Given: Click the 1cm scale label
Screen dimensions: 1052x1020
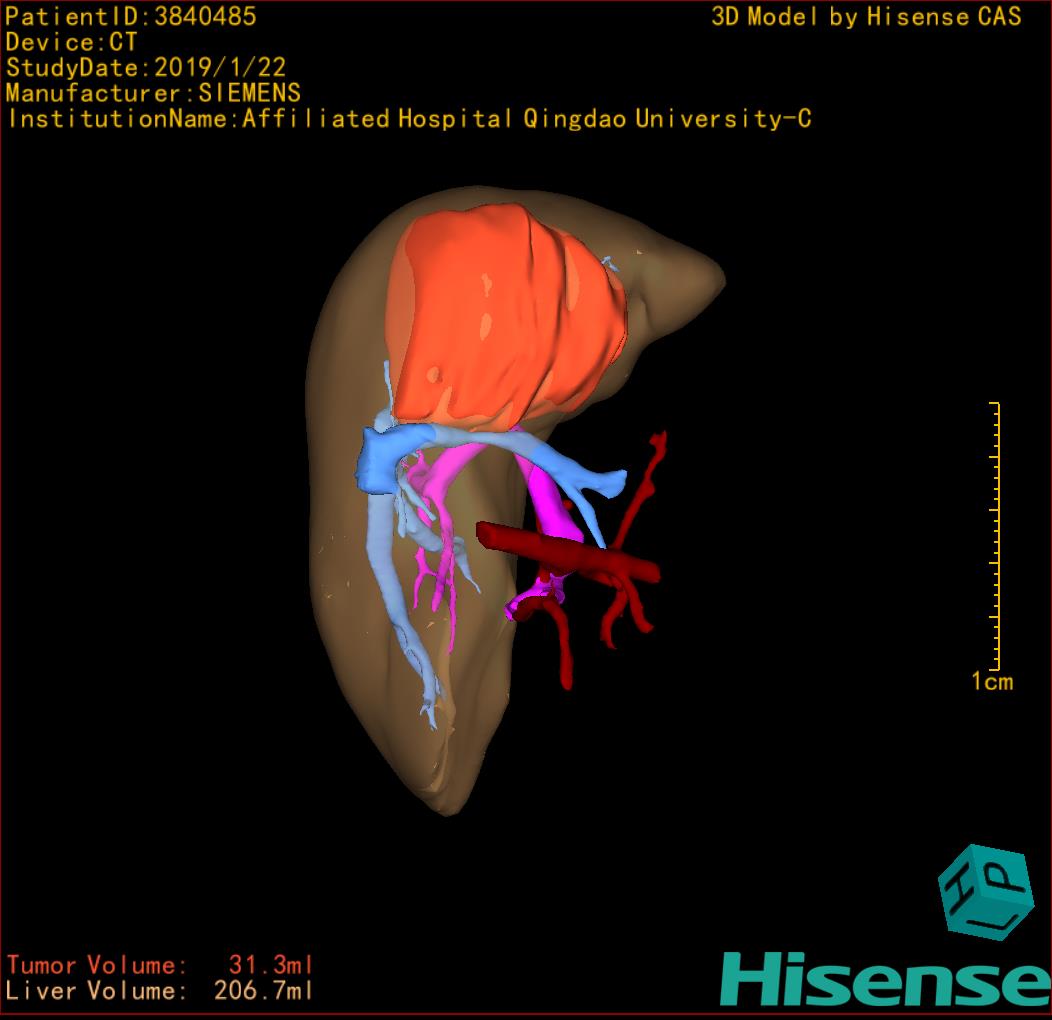Looking at the screenshot, I should [x=992, y=682].
